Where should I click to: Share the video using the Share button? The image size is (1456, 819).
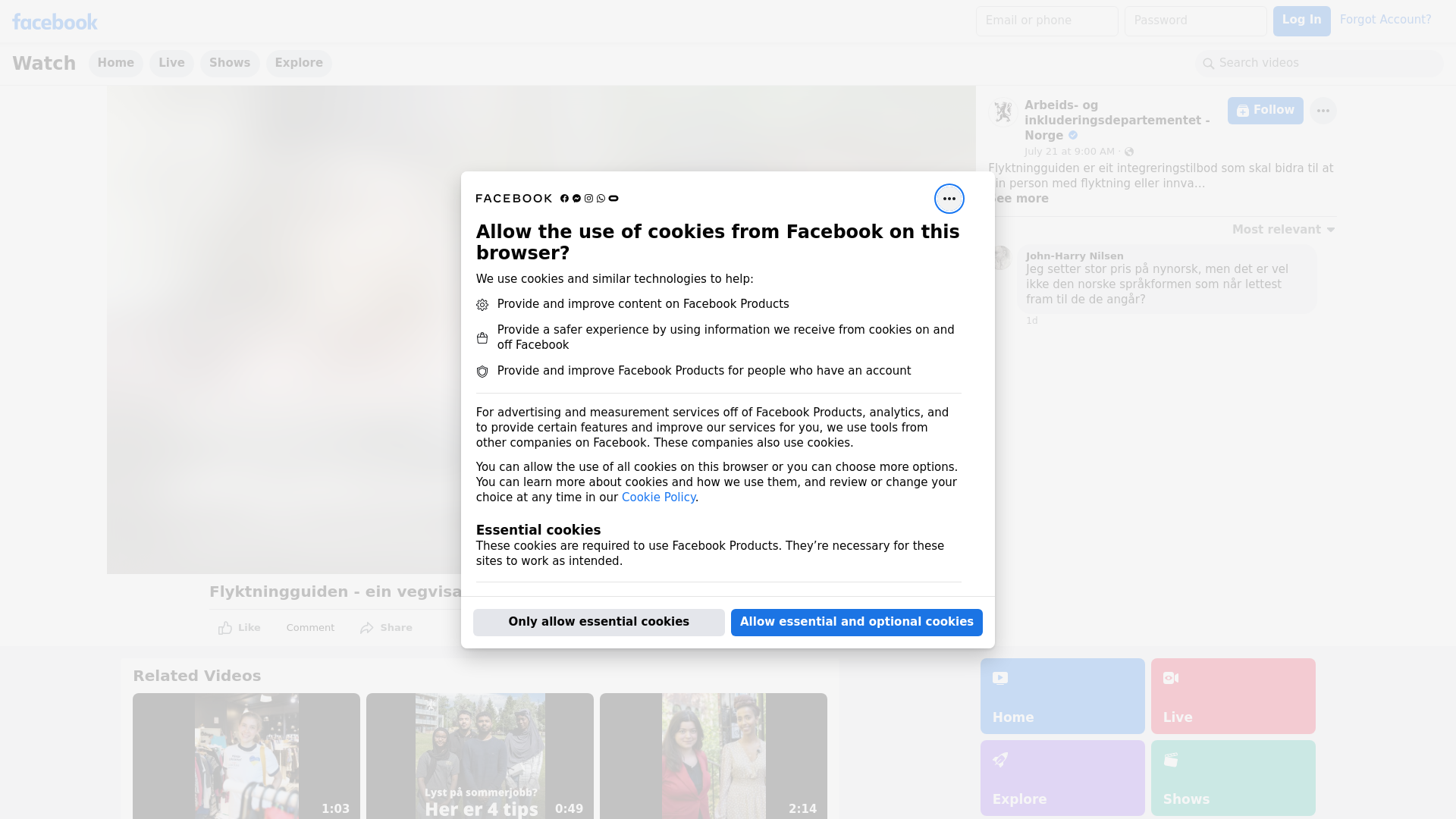[386, 628]
